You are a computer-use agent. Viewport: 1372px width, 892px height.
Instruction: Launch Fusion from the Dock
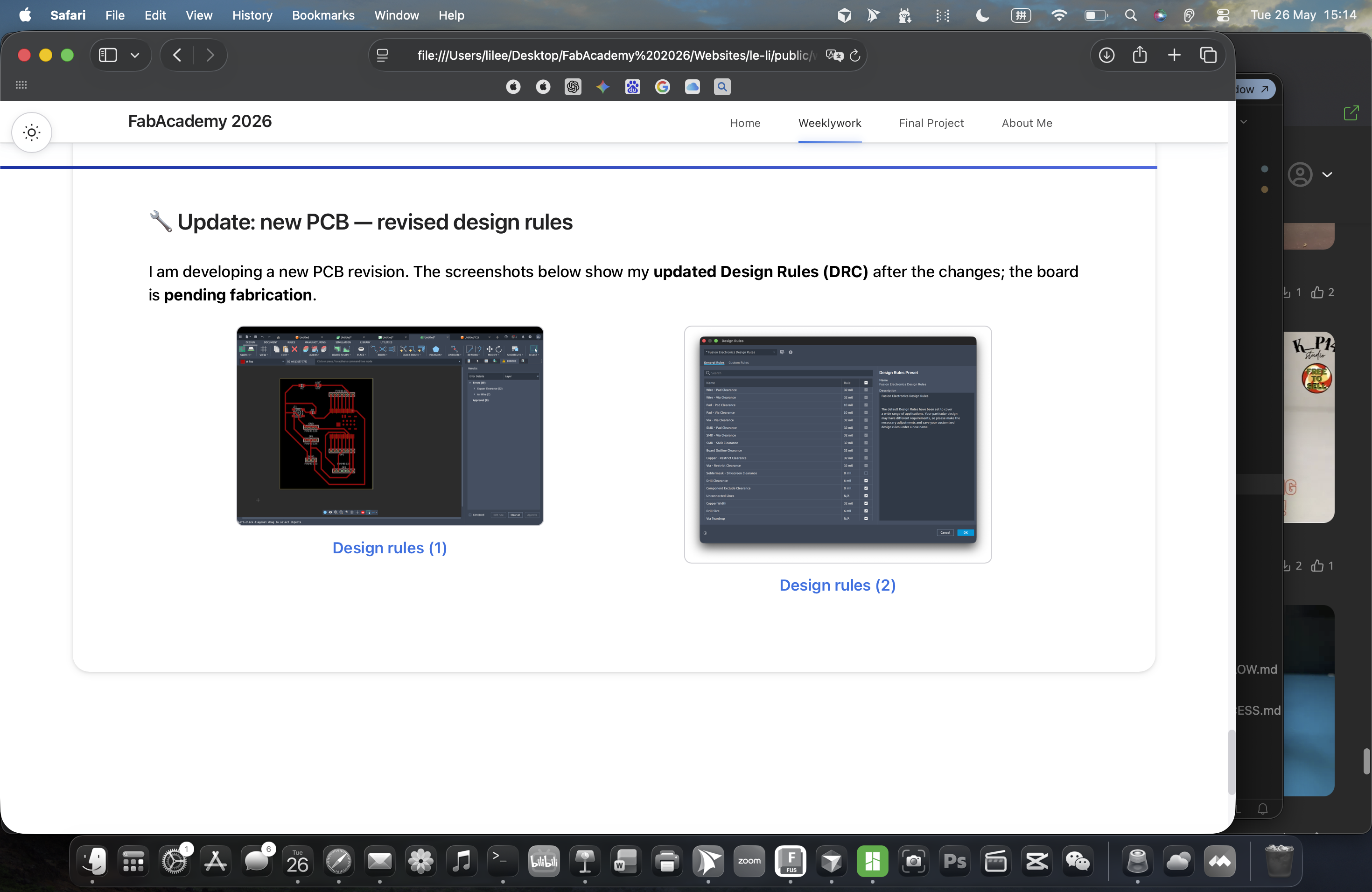[x=791, y=862]
